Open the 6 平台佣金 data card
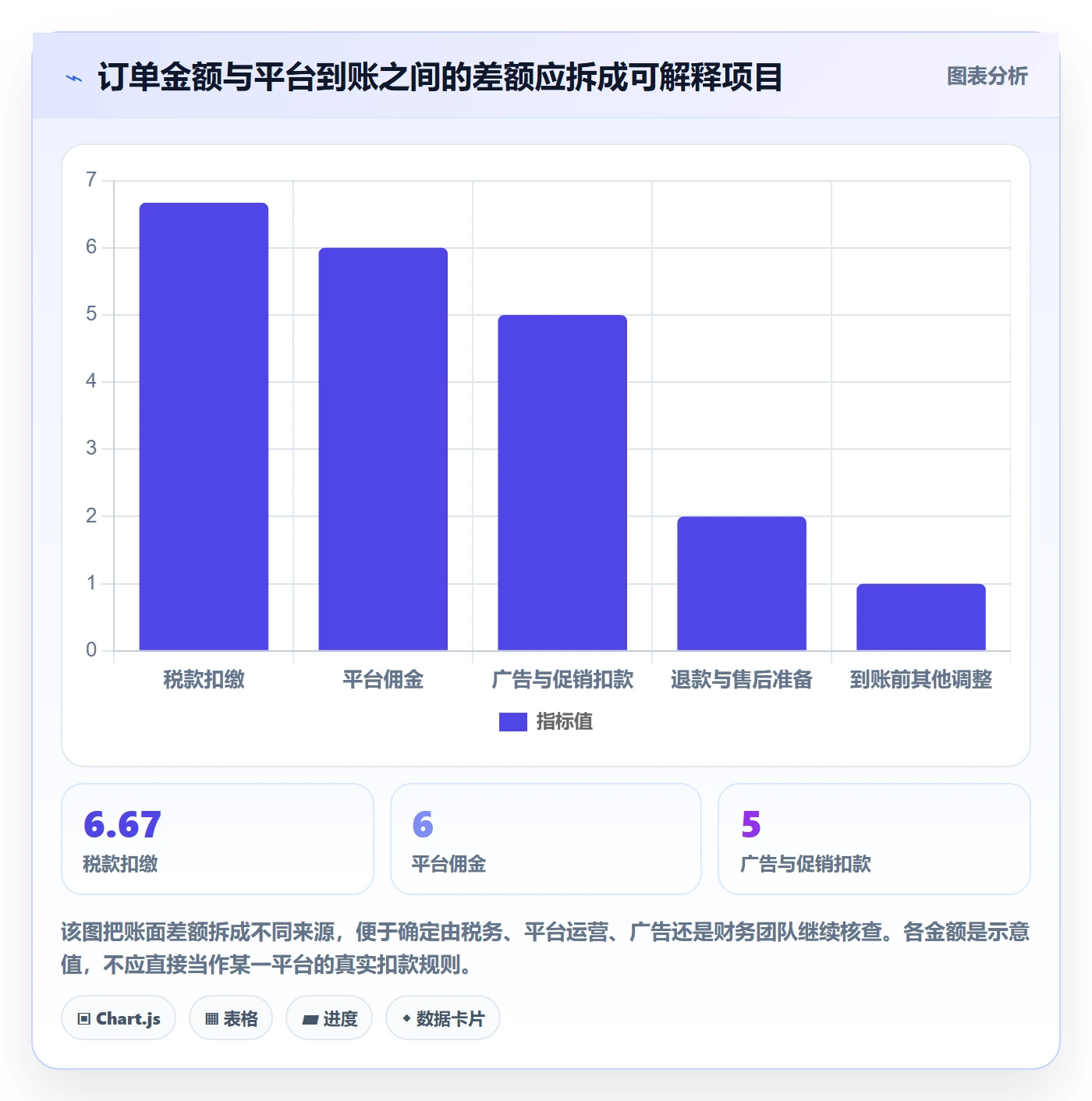Screen dimensions: 1092x1101 pyautogui.click(x=546, y=839)
